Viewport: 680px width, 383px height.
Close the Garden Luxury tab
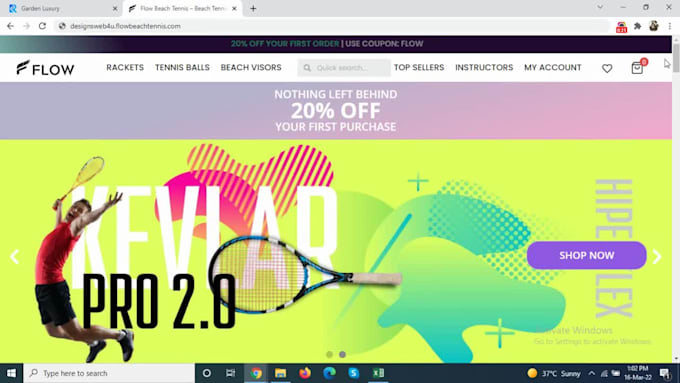tap(115, 8)
